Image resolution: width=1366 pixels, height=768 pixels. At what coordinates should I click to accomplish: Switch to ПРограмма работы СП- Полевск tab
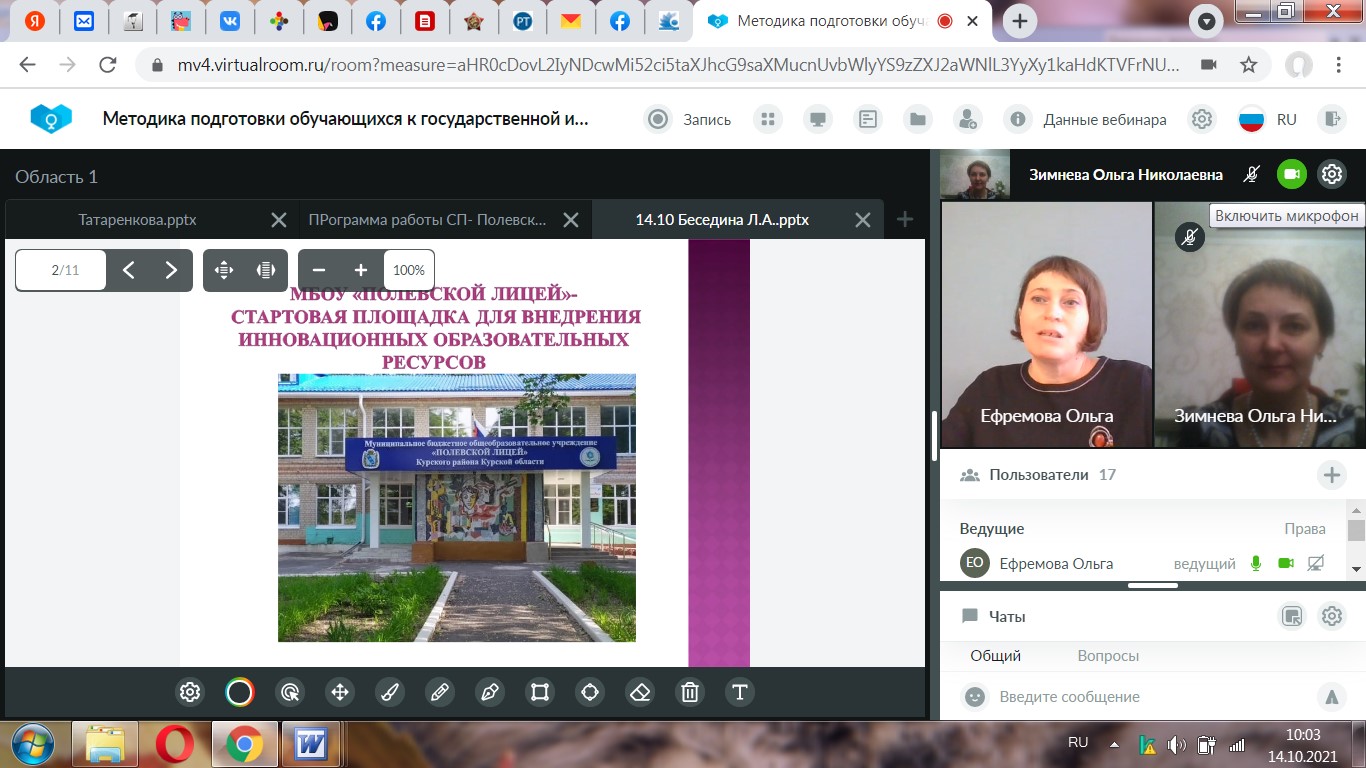(428, 220)
